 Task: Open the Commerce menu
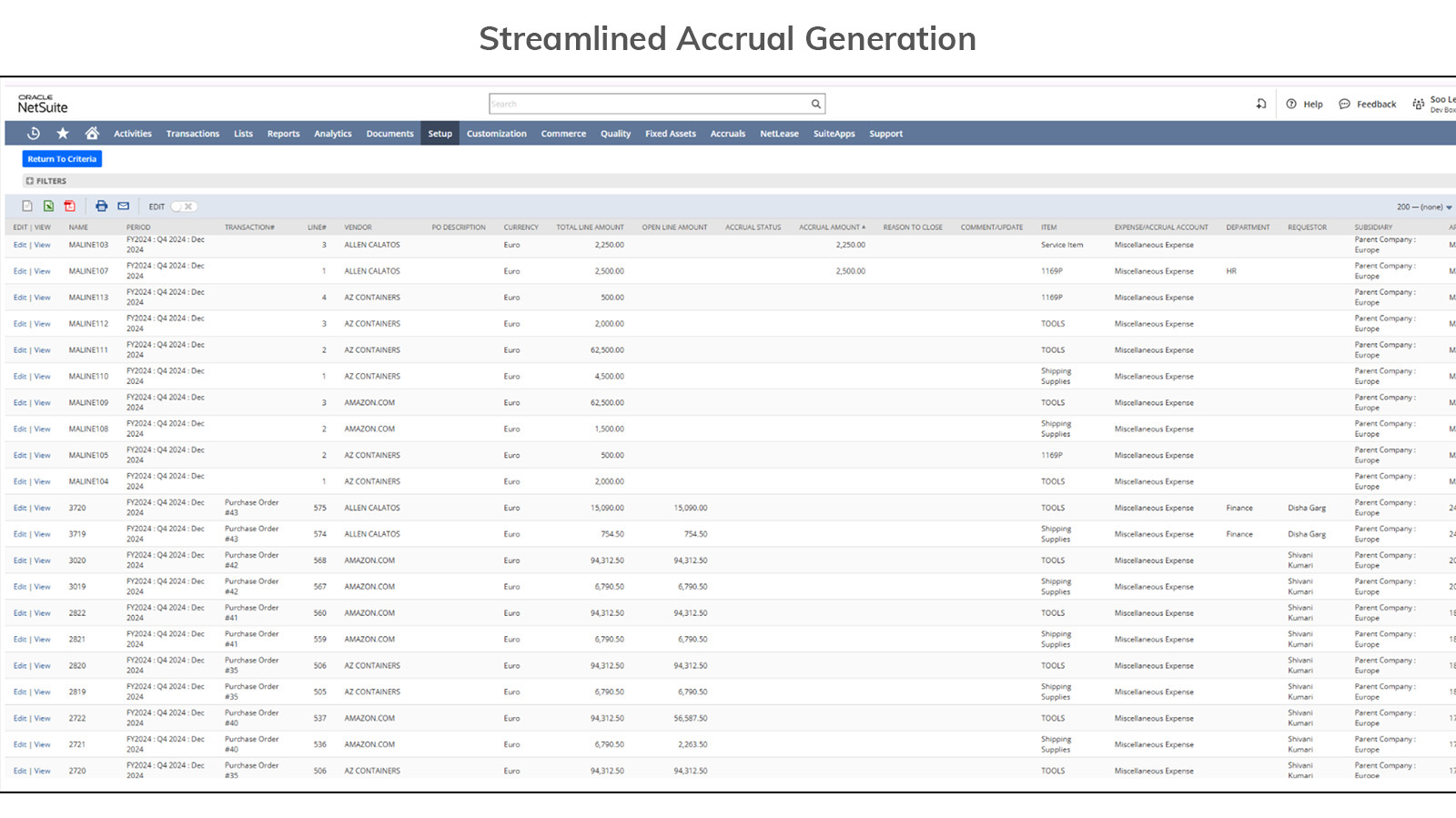[563, 134]
